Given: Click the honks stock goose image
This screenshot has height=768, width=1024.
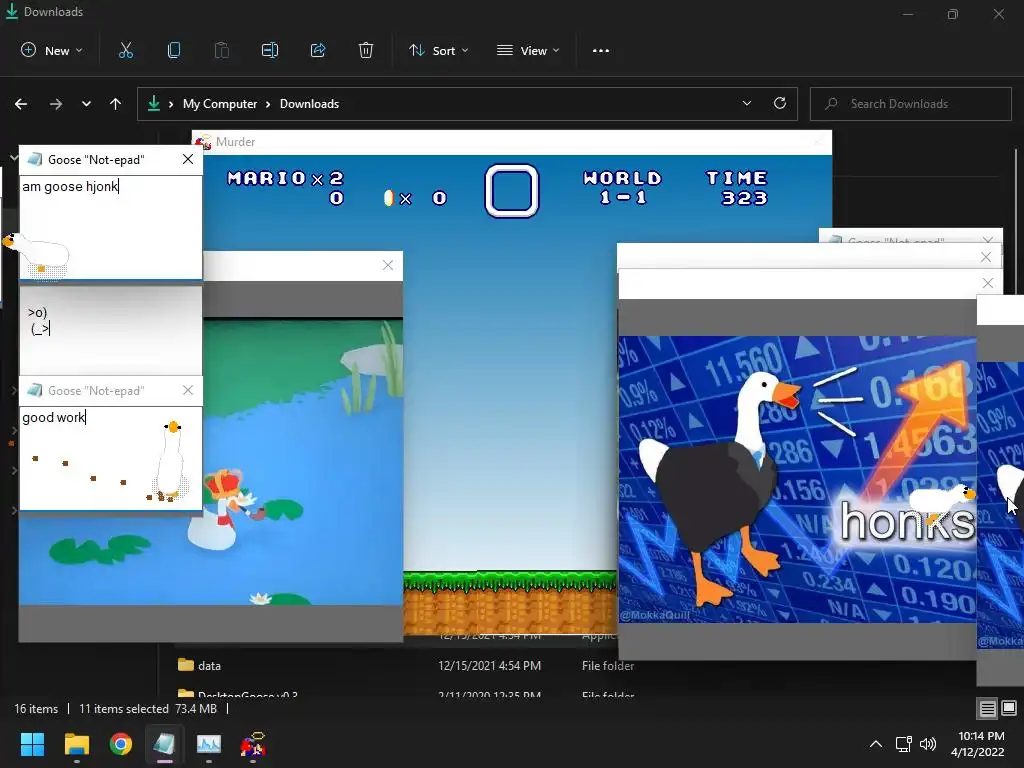Looking at the screenshot, I should click(797, 479).
